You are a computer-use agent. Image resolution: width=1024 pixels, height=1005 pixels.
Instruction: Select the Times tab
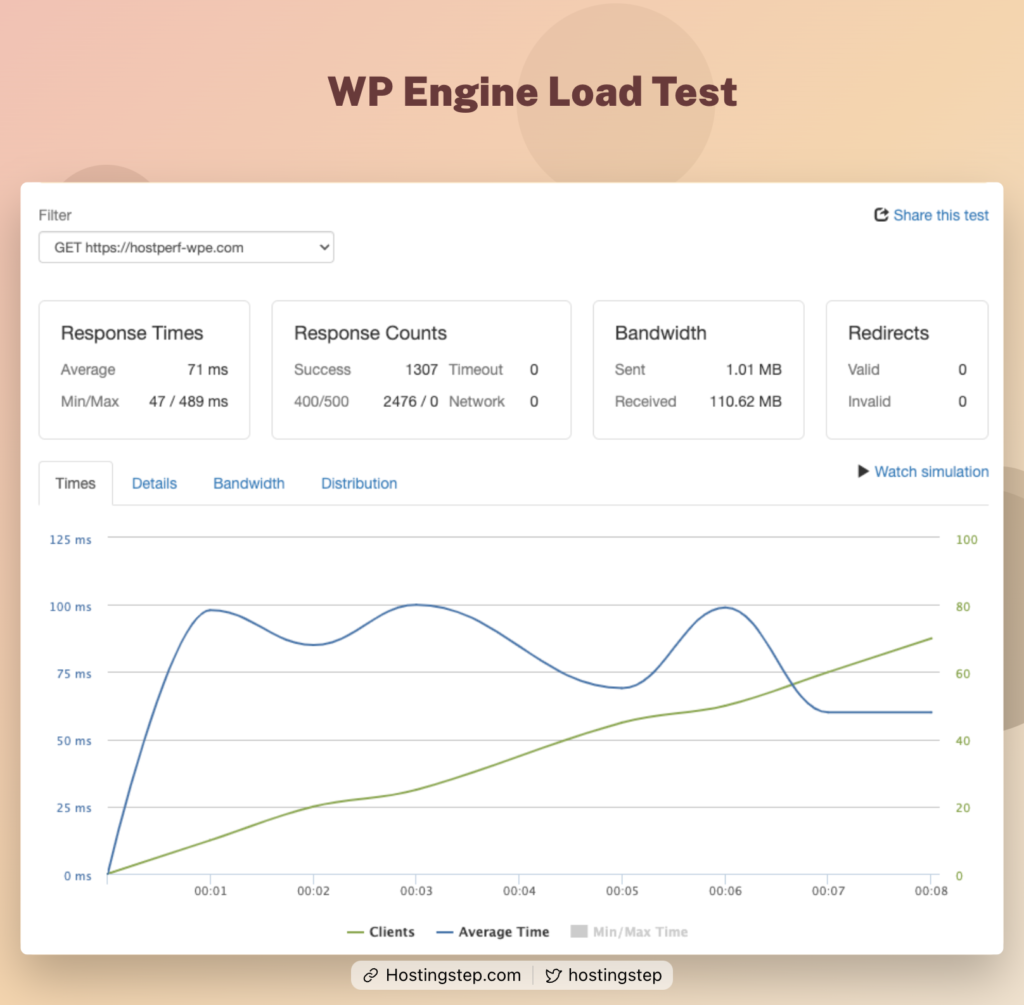point(75,483)
